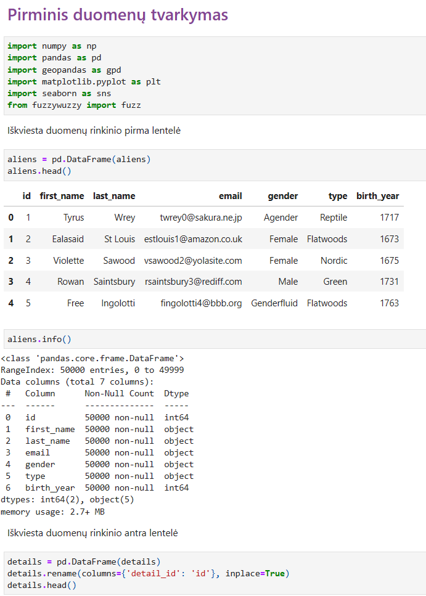Click the email 'twrey0@sakura.ne.jp'
The height and width of the screenshot is (596, 426).
201,217
